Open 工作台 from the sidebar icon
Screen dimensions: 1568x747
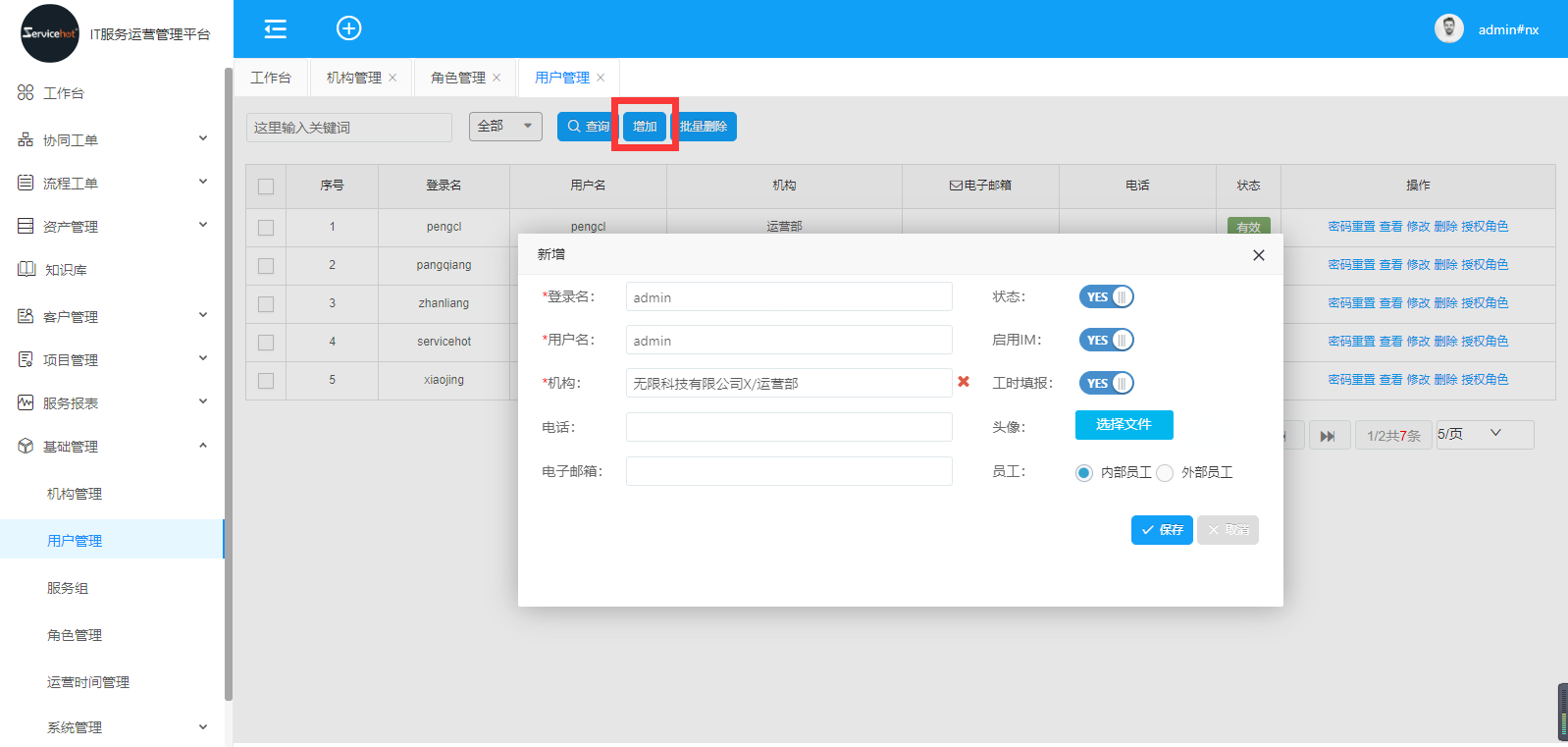point(26,92)
